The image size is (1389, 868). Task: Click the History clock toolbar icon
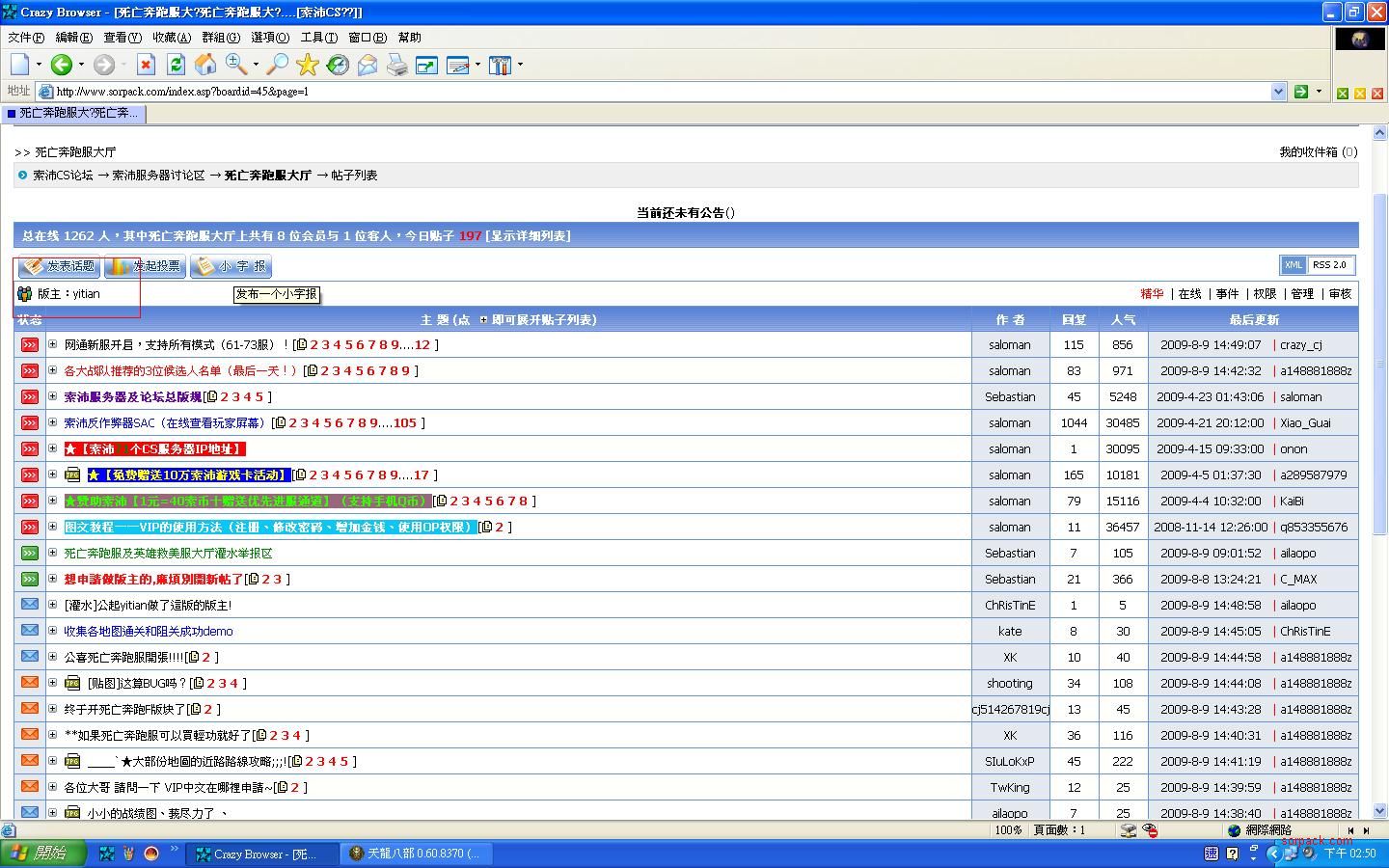coord(338,65)
